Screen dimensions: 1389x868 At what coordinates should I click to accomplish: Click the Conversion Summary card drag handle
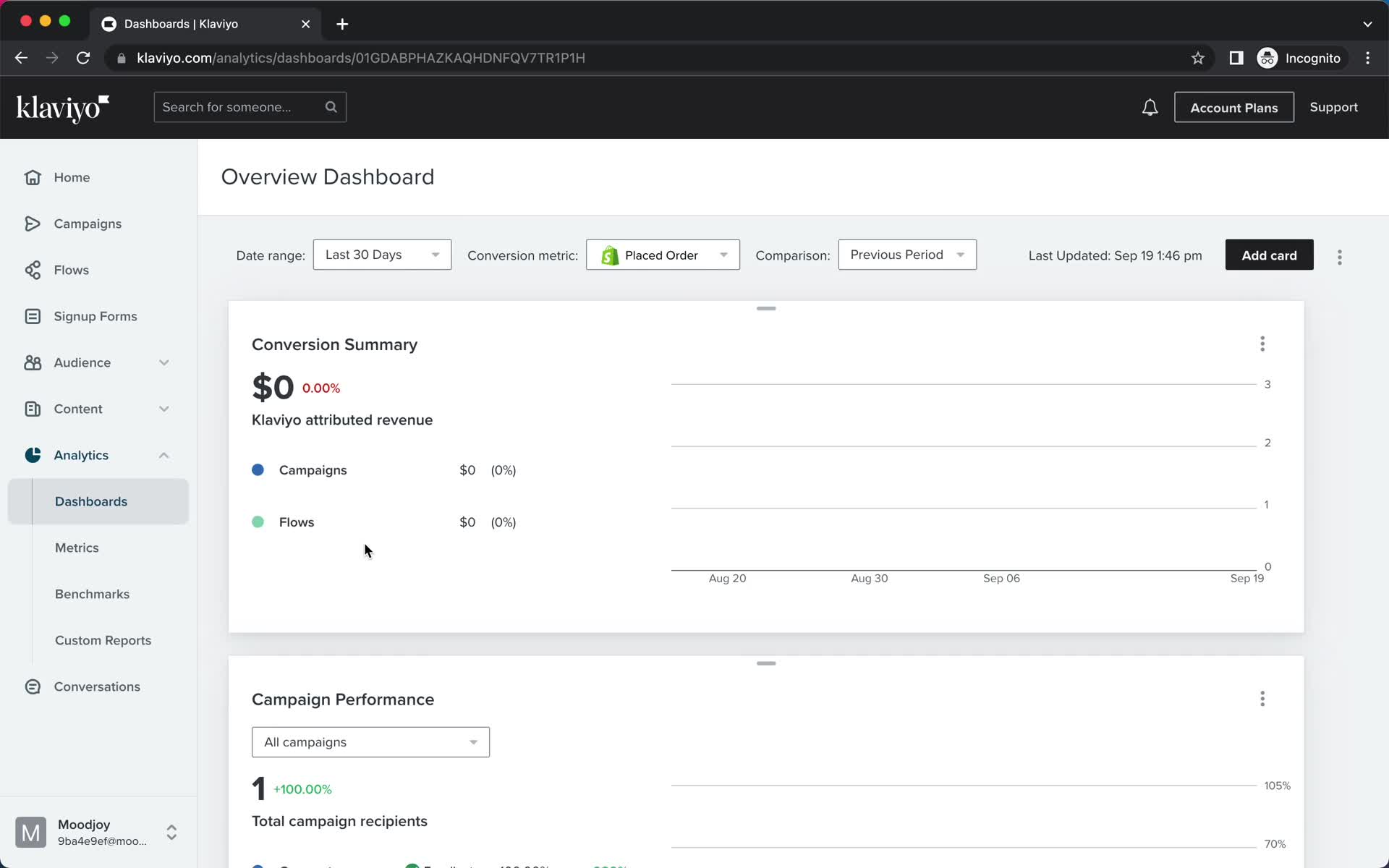766,308
